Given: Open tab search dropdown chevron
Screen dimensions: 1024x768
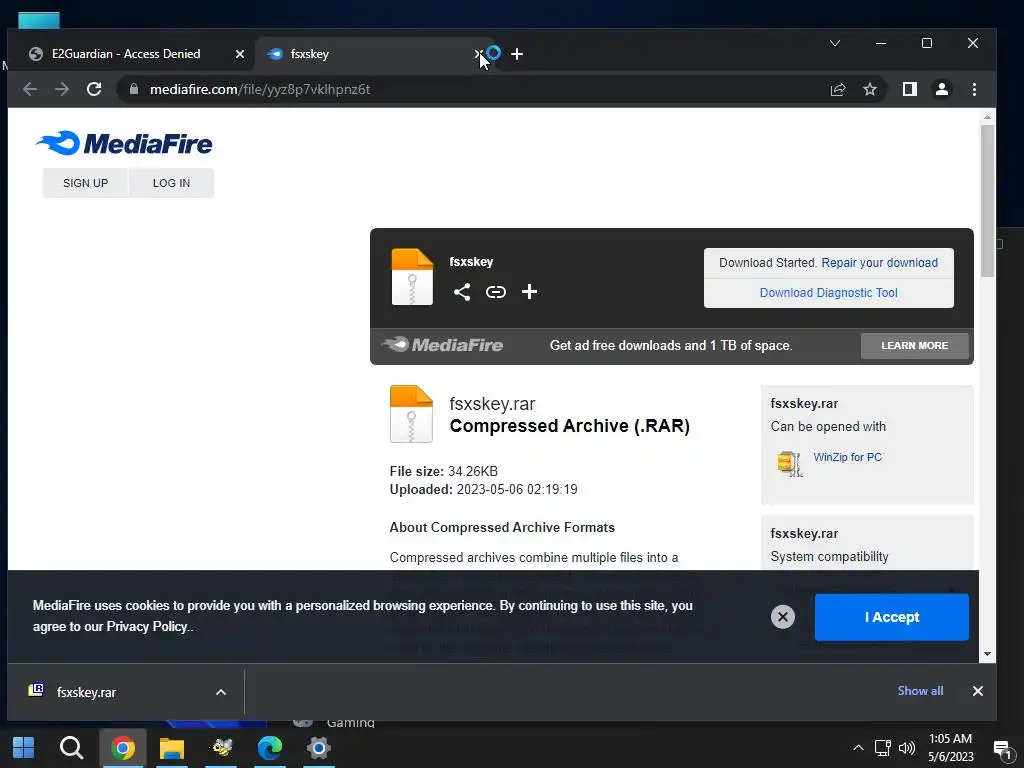Looking at the screenshot, I should [x=835, y=43].
